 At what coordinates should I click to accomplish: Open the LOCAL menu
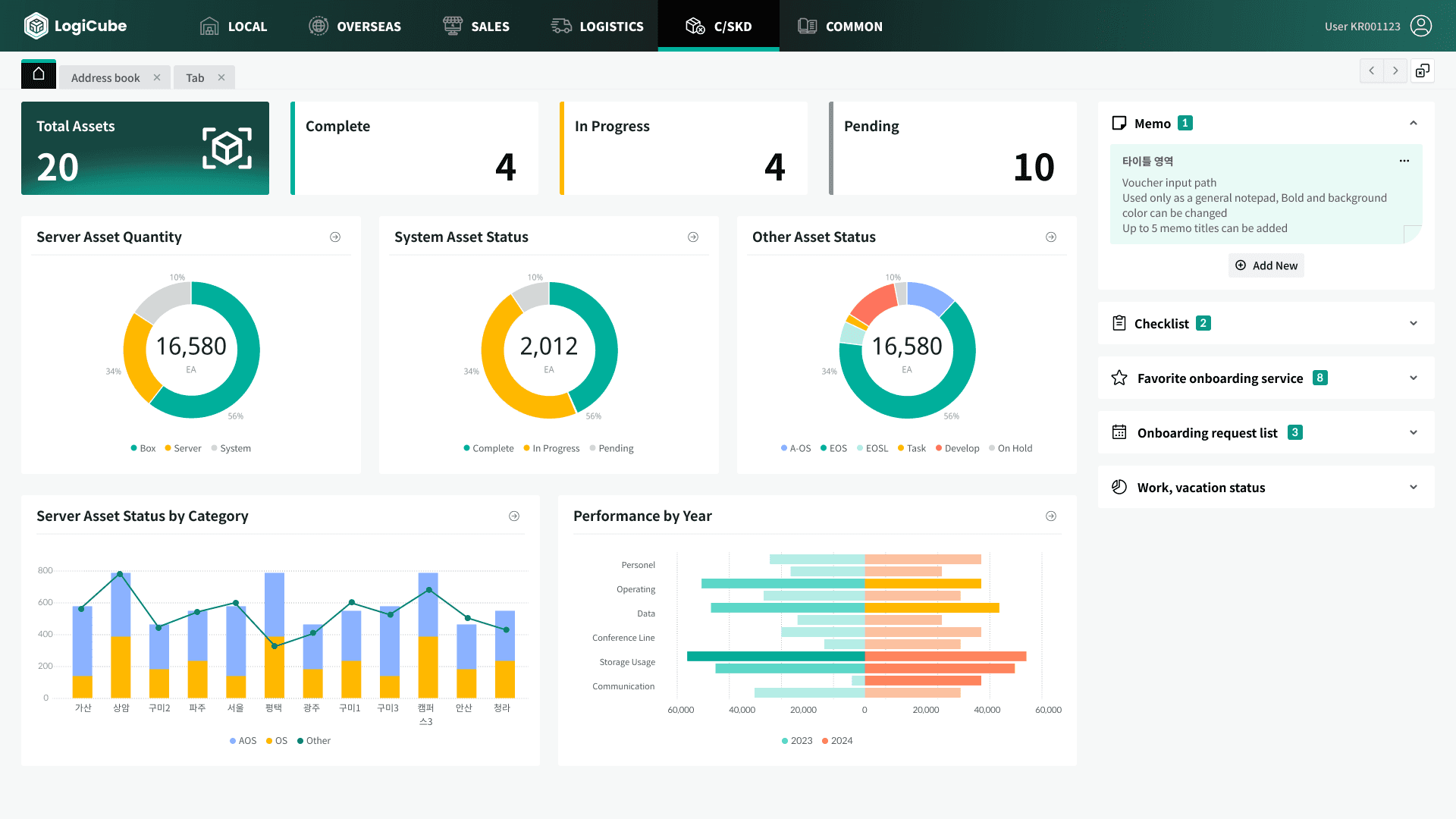coord(234,27)
